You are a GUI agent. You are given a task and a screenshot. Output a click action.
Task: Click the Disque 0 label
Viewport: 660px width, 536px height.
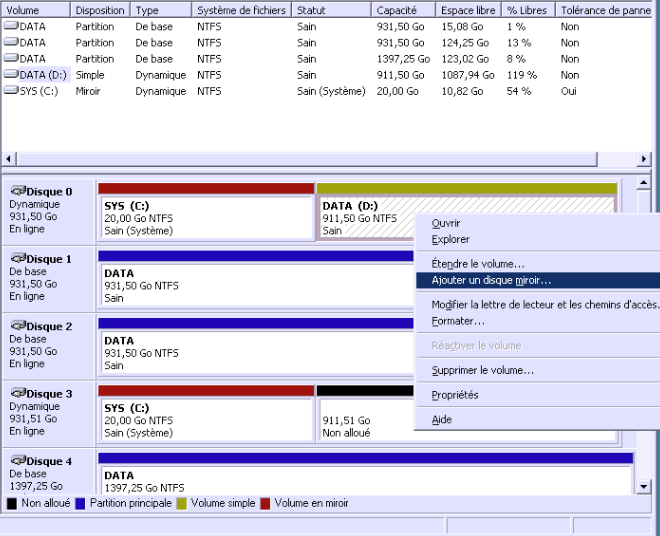coord(49,192)
